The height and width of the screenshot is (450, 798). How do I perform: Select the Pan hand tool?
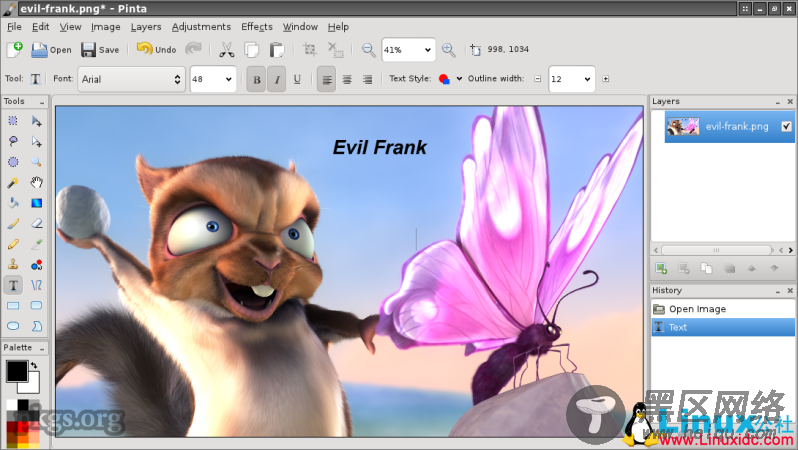click(x=36, y=182)
